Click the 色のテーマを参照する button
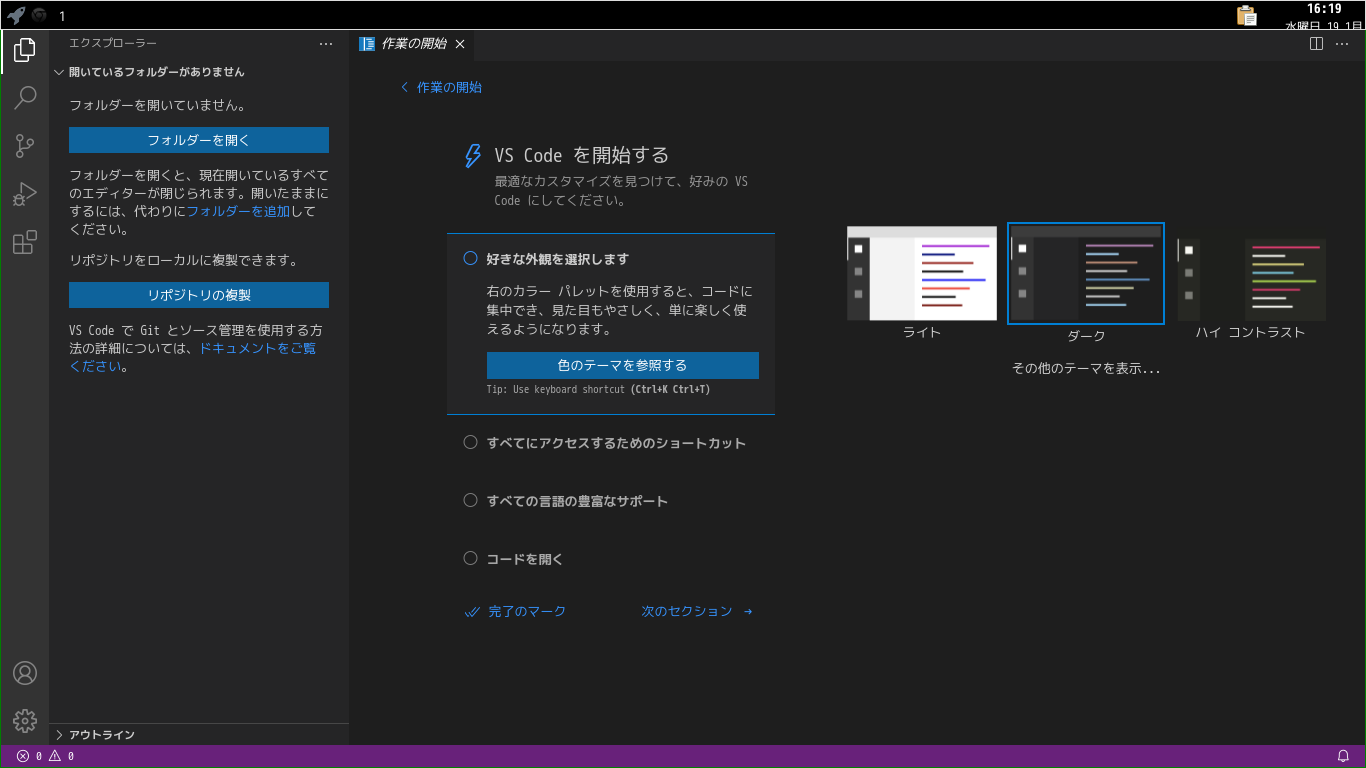Image resolution: width=1366 pixels, height=768 pixels. tap(622, 365)
